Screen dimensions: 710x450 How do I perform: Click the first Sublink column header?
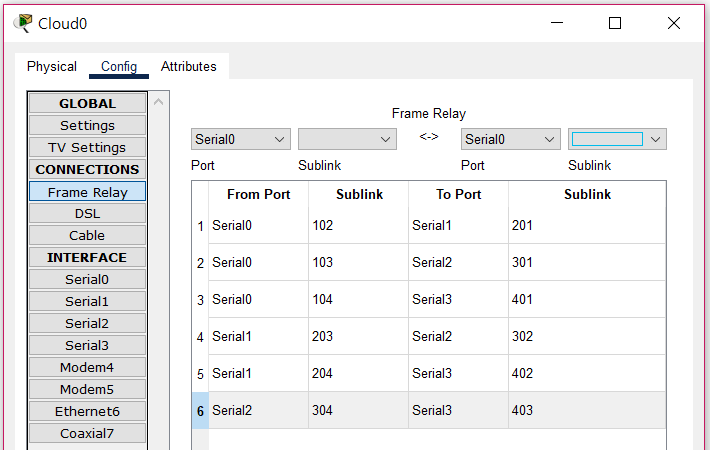point(359,194)
